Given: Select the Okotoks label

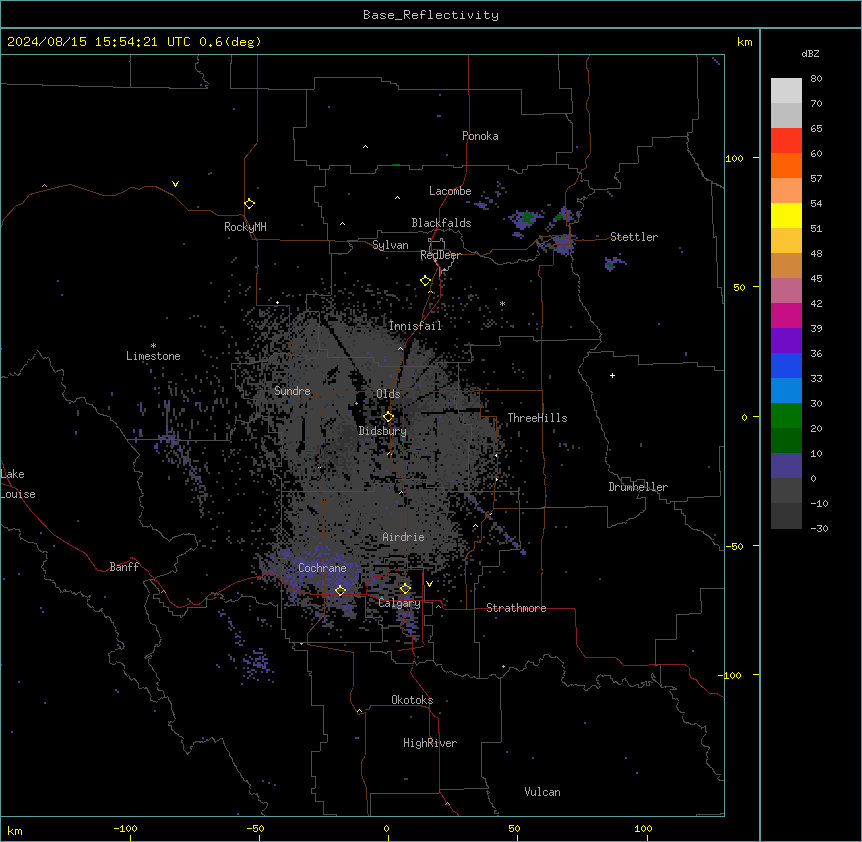Looking at the screenshot, I should coord(412,700).
